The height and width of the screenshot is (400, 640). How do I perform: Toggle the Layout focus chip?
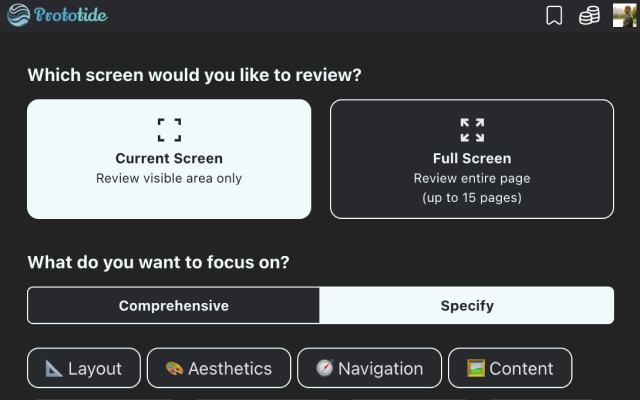tap(84, 368)
